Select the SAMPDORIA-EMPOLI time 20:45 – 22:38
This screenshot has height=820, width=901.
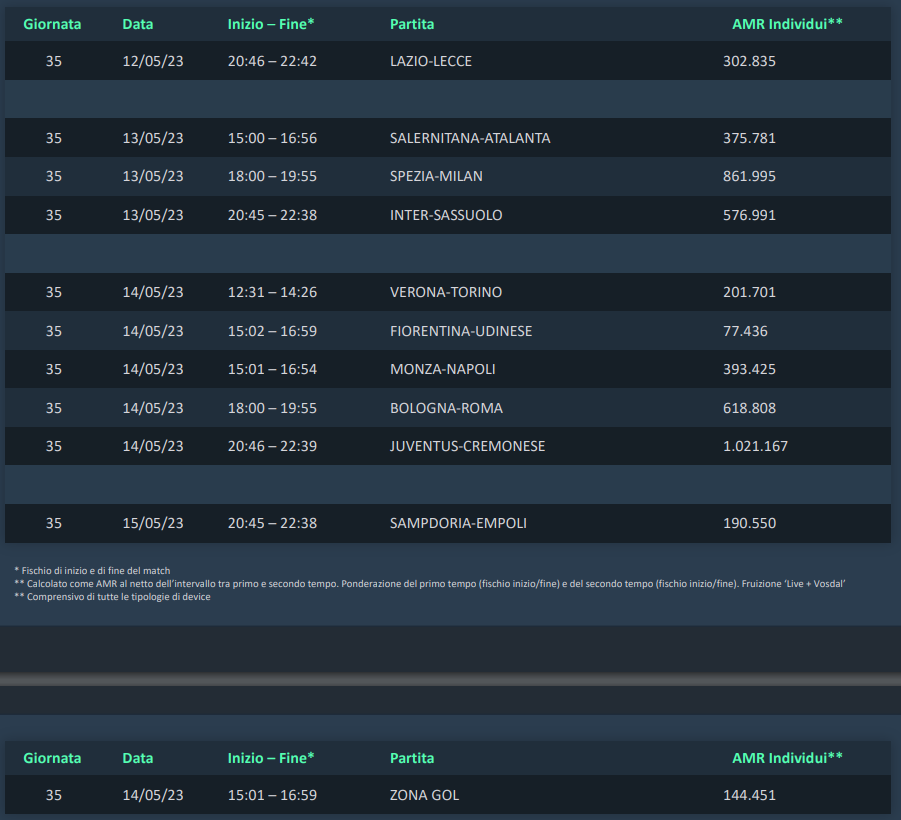(x=272, y=523)
